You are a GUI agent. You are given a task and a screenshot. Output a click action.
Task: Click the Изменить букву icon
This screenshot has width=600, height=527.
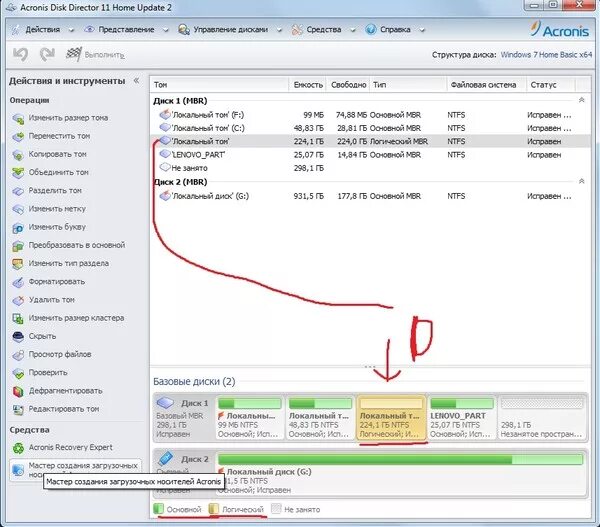coord(18,228)
